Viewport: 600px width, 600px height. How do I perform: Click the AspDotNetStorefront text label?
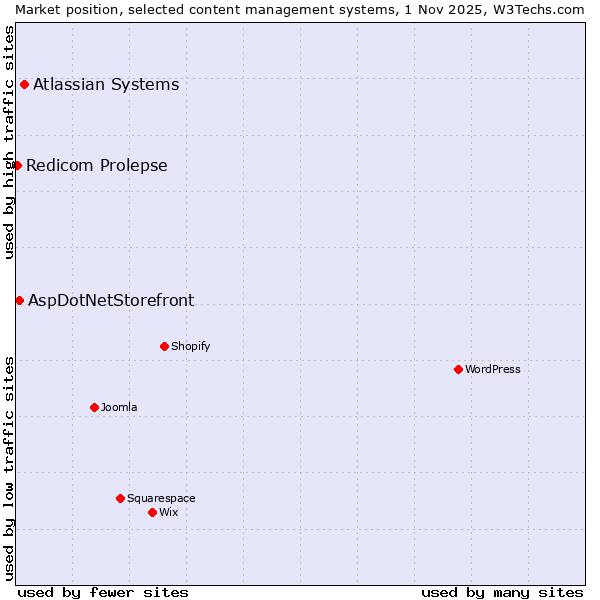tap(111, 300)
